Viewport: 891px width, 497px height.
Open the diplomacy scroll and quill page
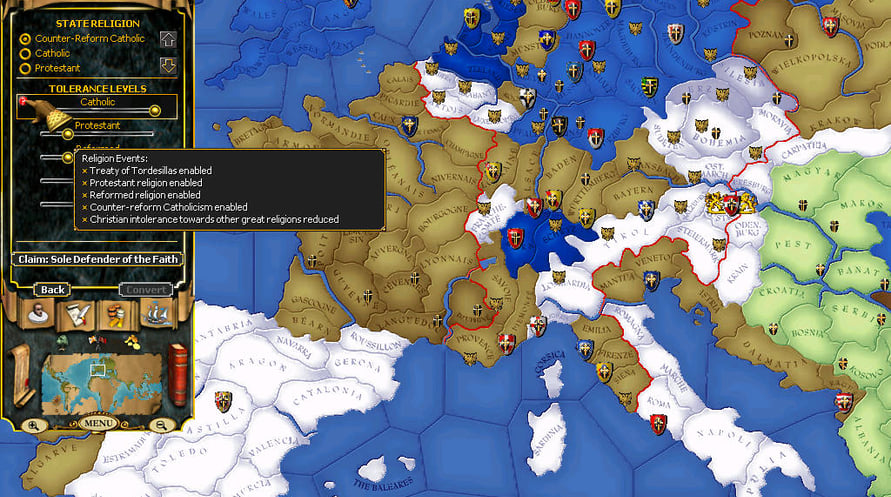click(x=77, y=314)
